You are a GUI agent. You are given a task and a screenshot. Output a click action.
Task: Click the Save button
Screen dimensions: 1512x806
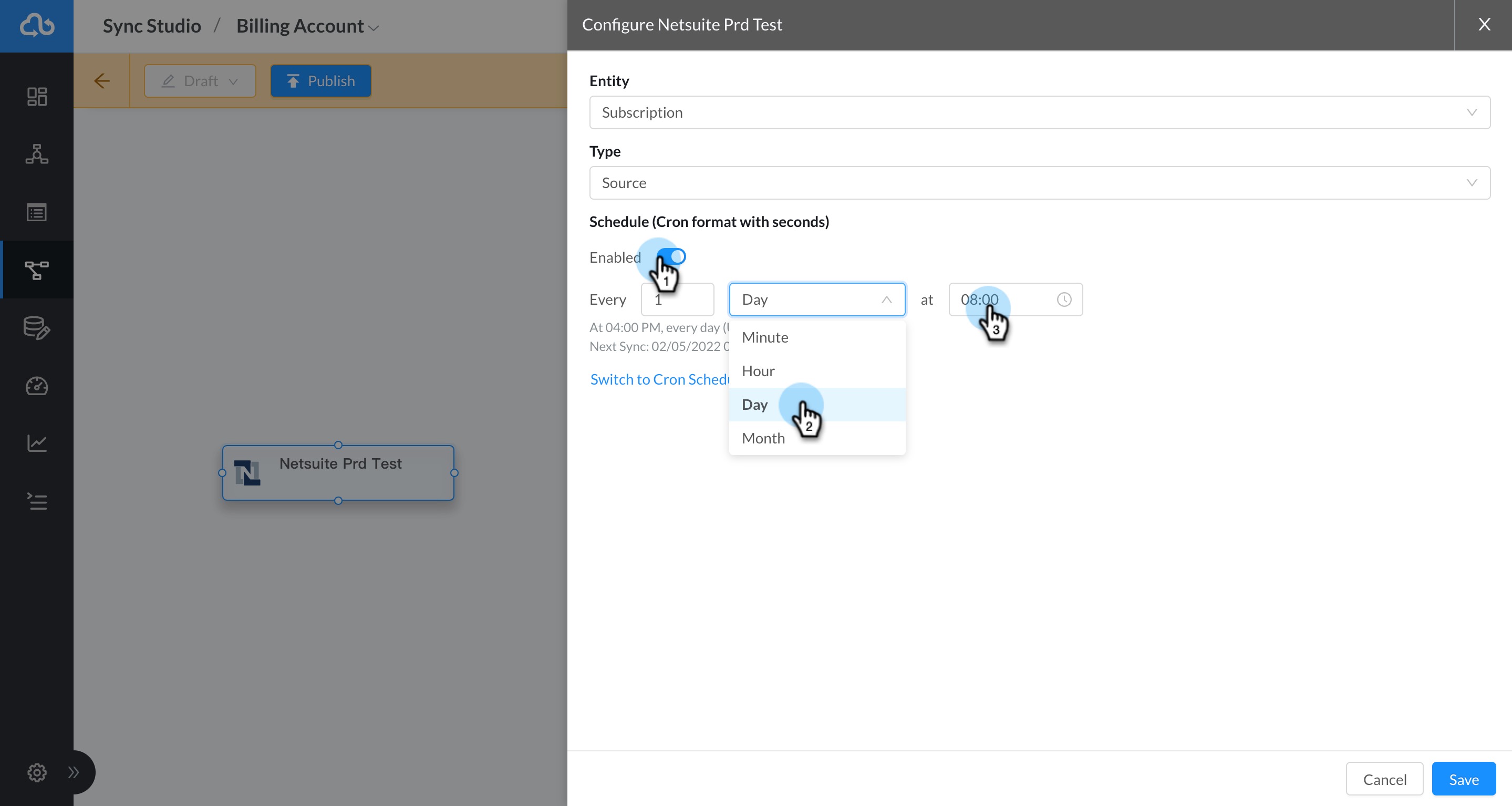click(x=1464, y=779)
